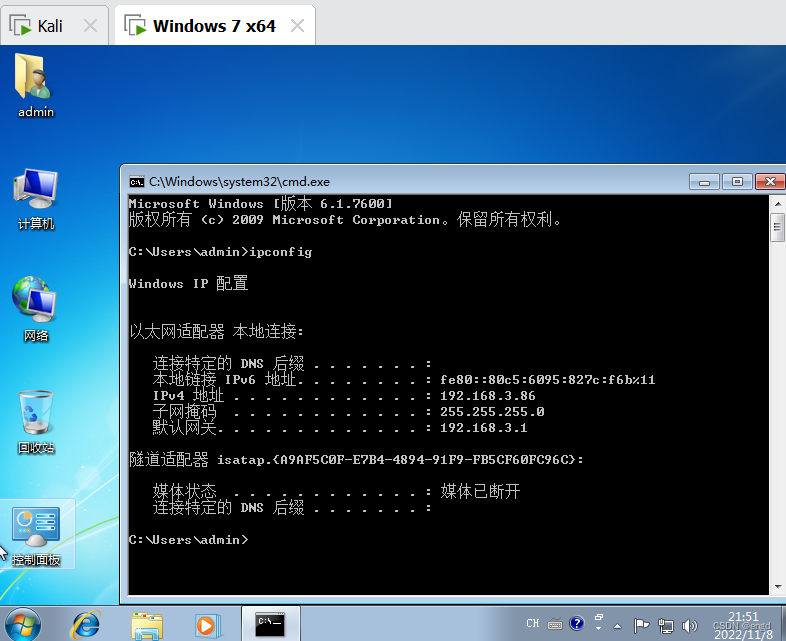
Task: Click the 'Windows IP 配置' heading
Action: click(x=188, y=284)
